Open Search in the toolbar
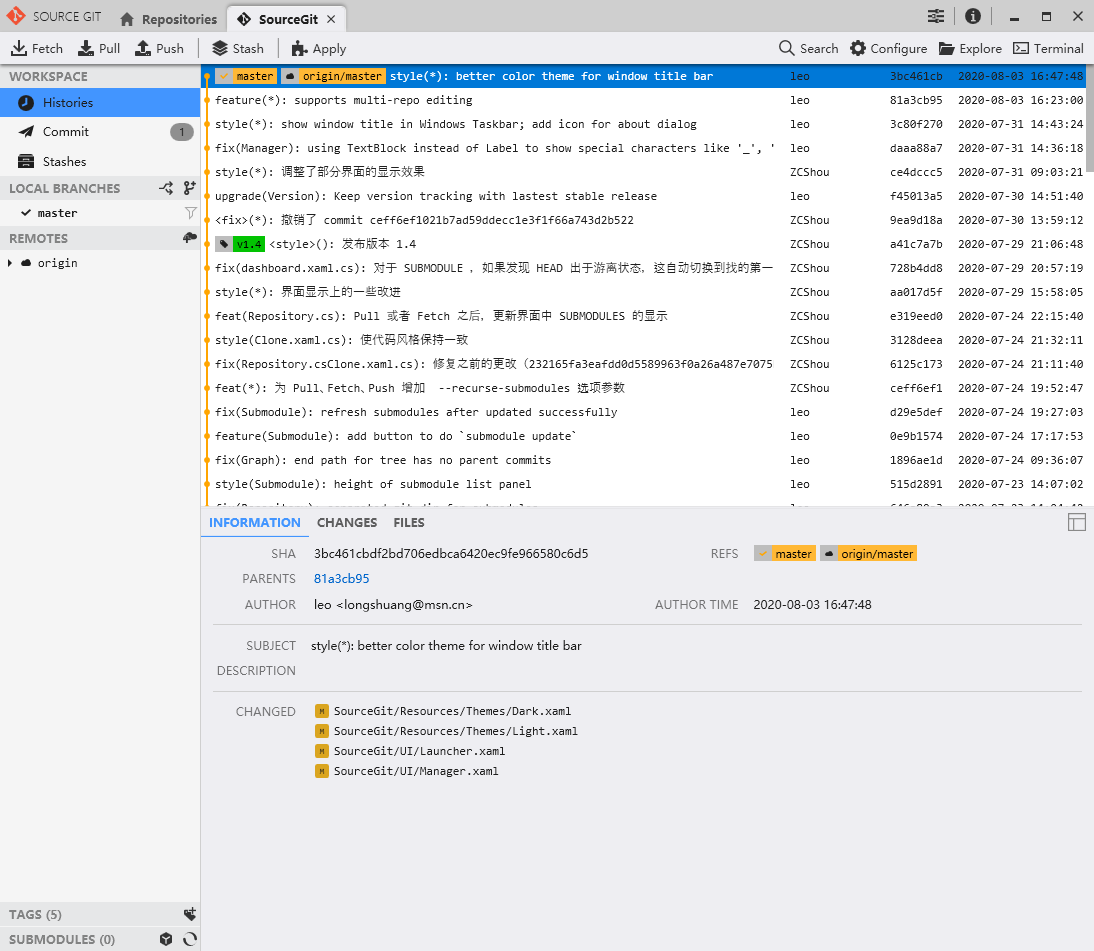The image size is (1094, 951). pos(808,48)
